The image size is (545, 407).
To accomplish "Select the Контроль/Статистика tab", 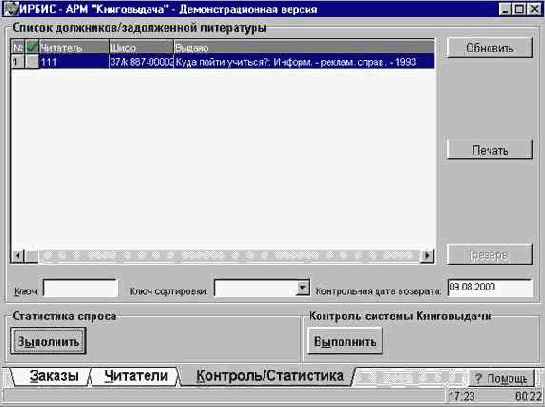I will 268,376.
